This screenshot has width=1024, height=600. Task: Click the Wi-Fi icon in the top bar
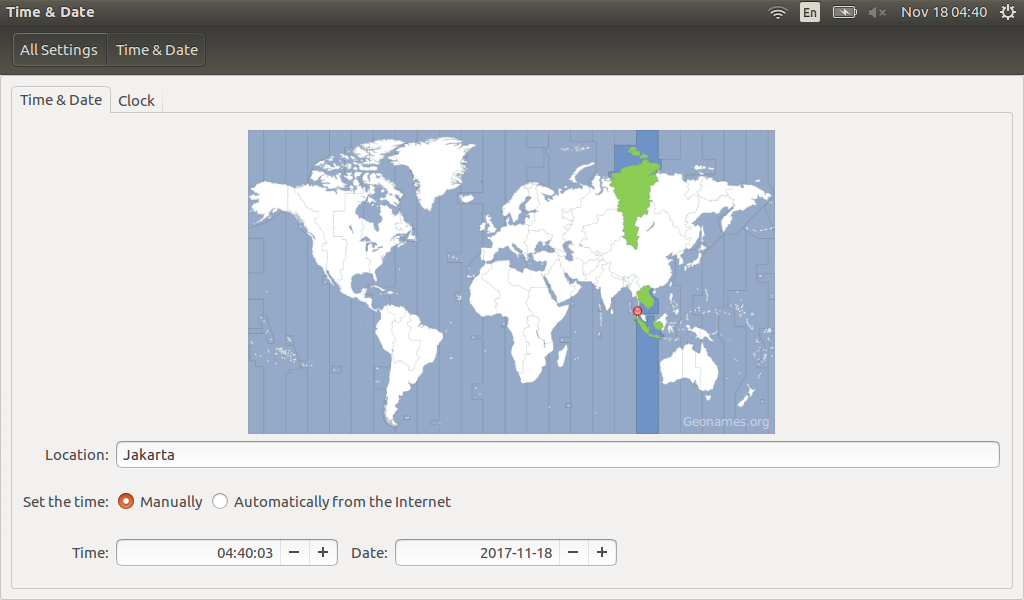tap(778, 12)
